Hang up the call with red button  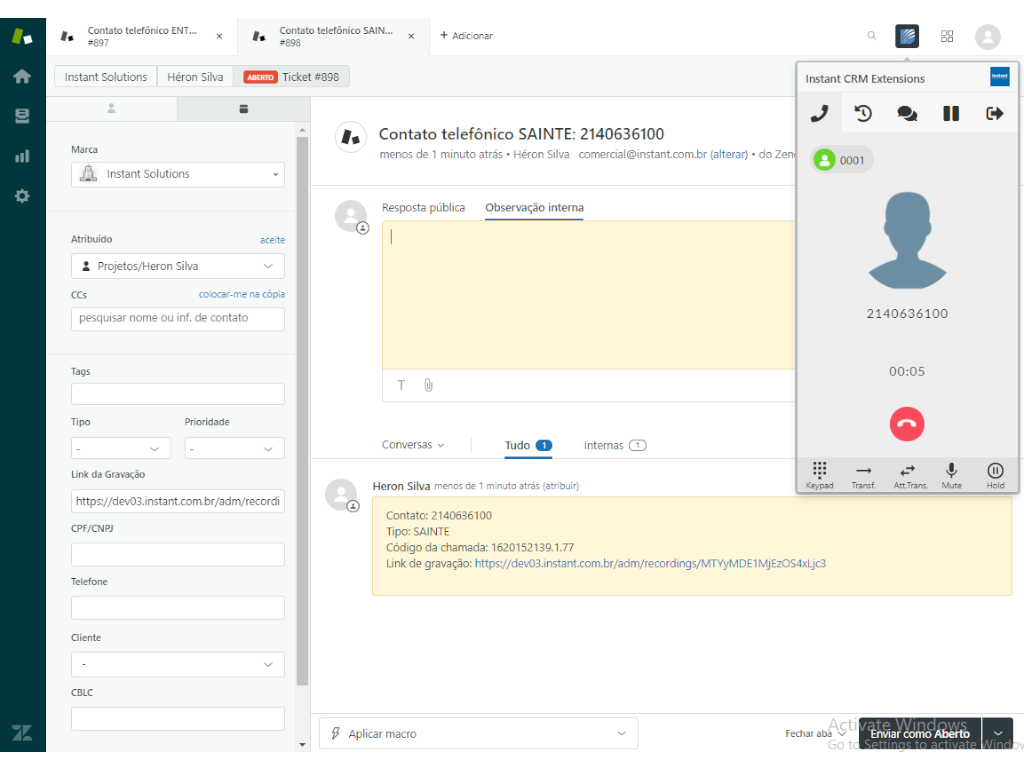coord(906,424)
